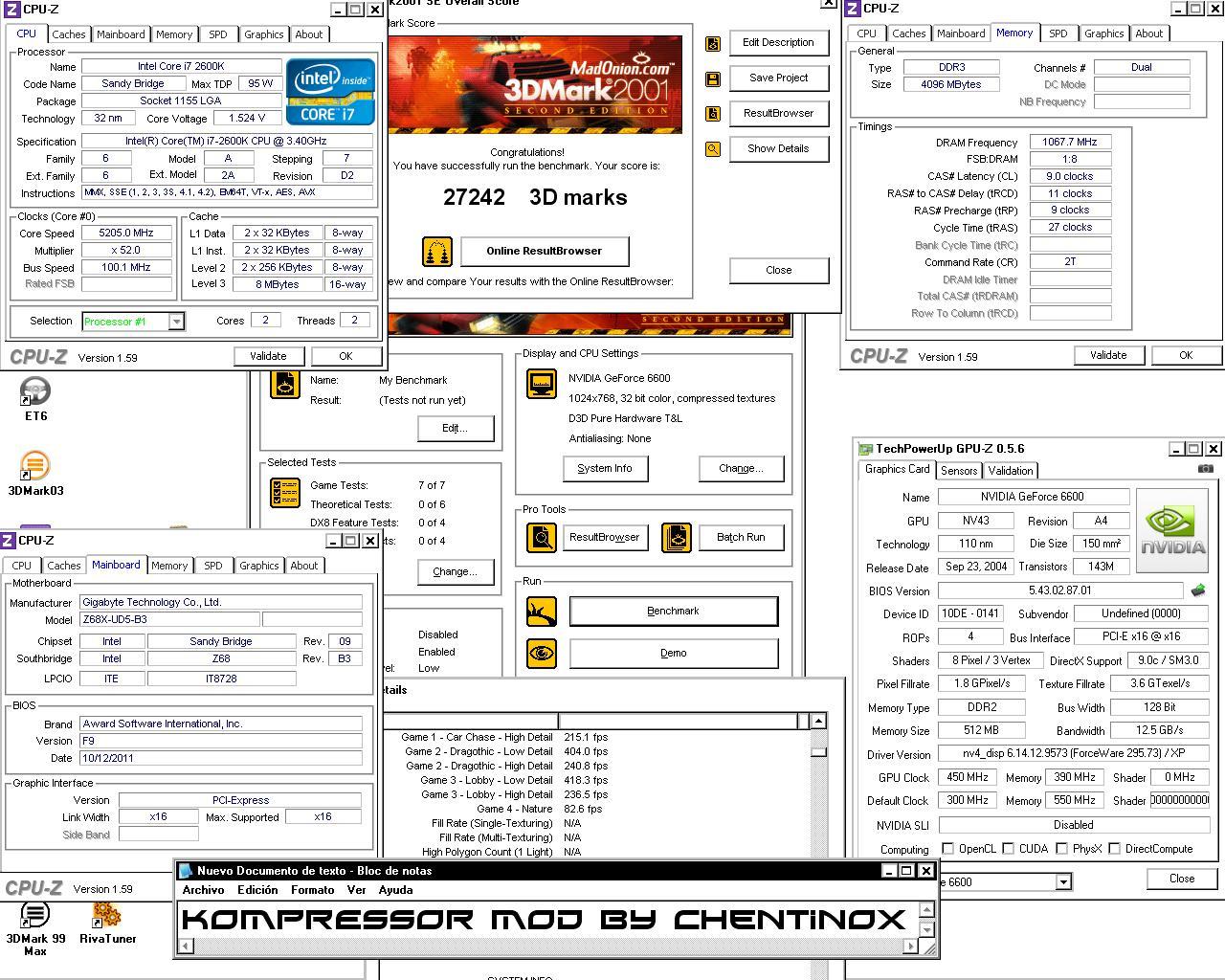Click Validate in the top-left CPU-Z window
Image resolution: width=1225 pixels, height=980 pixels.
click(x=268, y=356)
